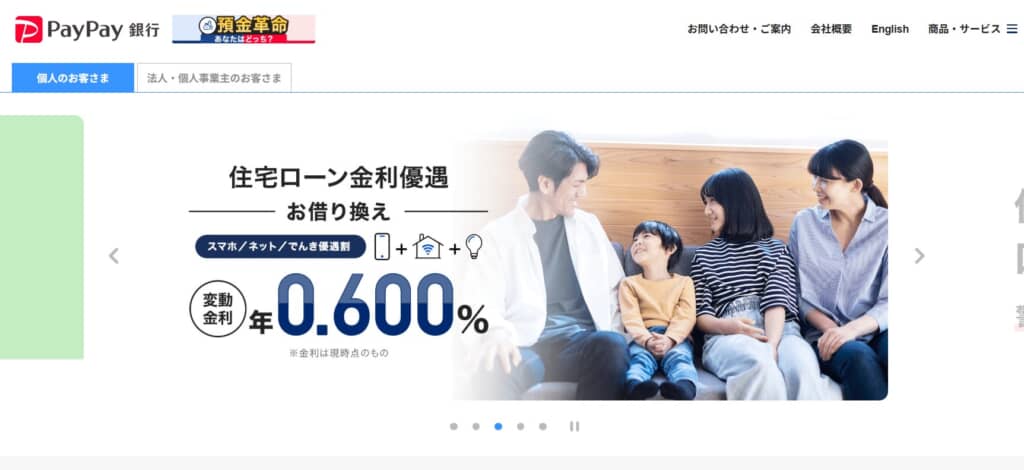Image resolution: width=1024 pixels, height=470 pixels.
Task: Pause the slideshow autoplay
Action: click(x=574, y=426)
